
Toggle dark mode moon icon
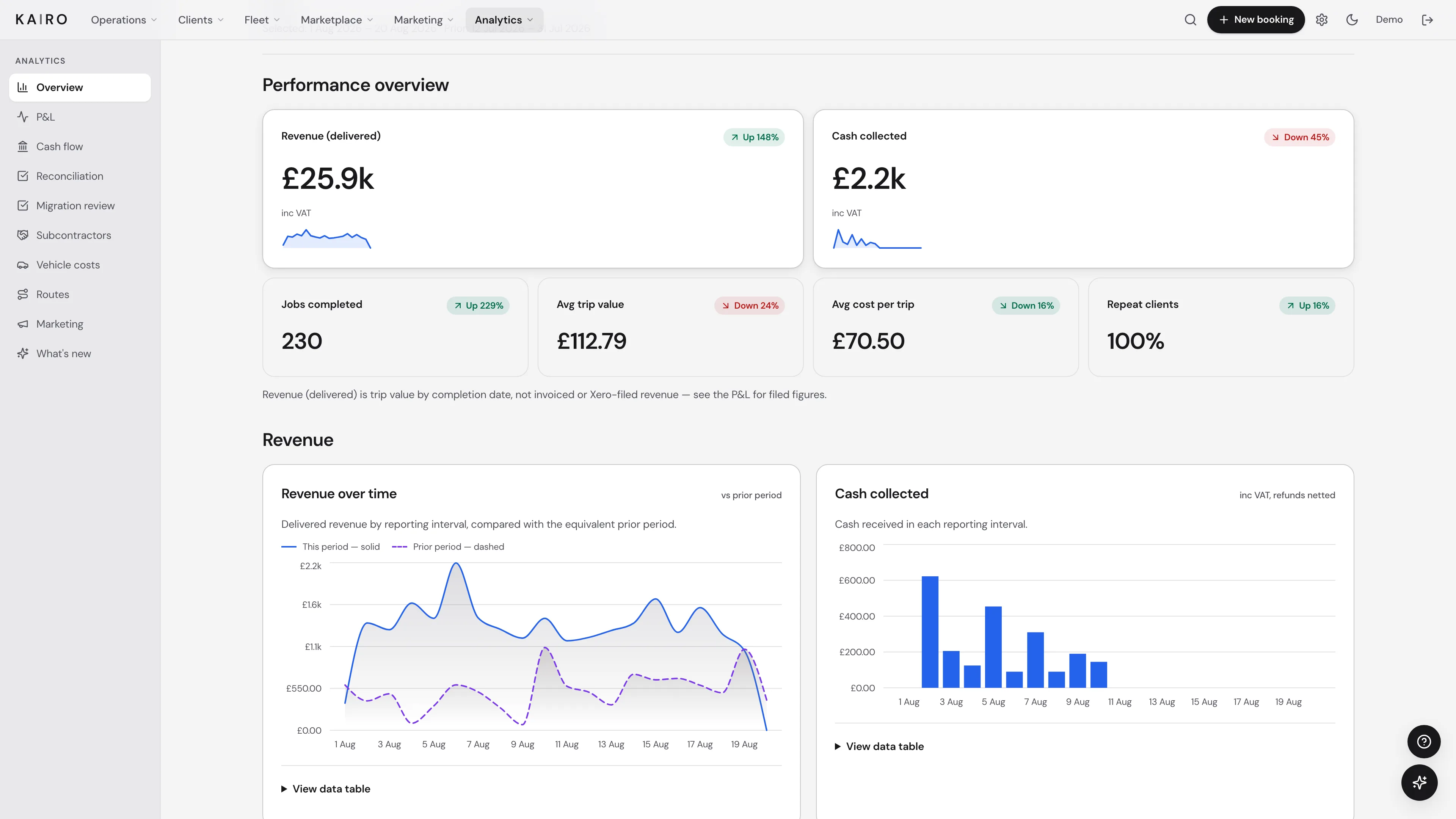pos(1352,20)
